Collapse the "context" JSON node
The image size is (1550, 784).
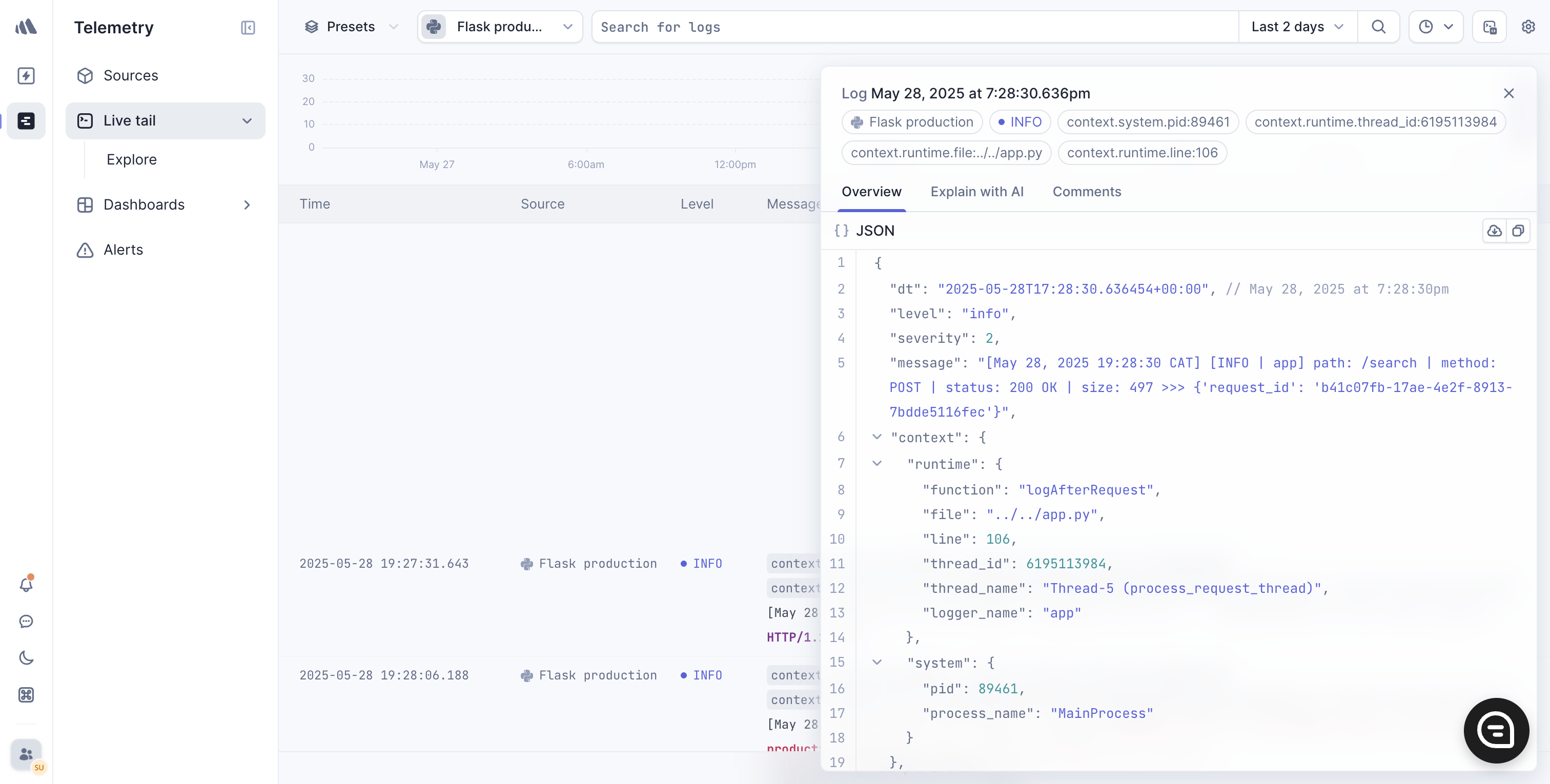[878, 437]
